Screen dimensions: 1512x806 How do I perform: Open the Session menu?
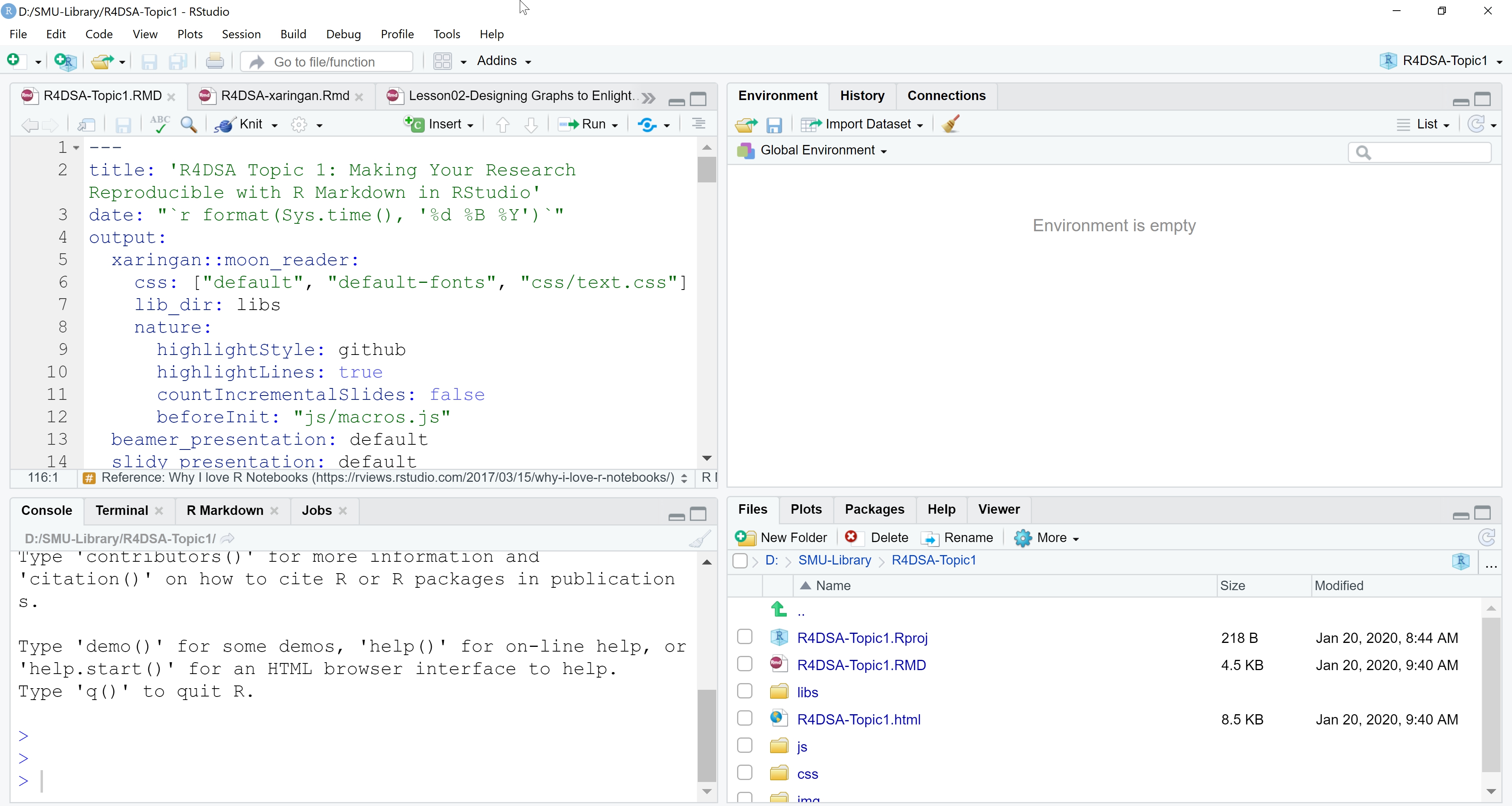pos(241,34)
